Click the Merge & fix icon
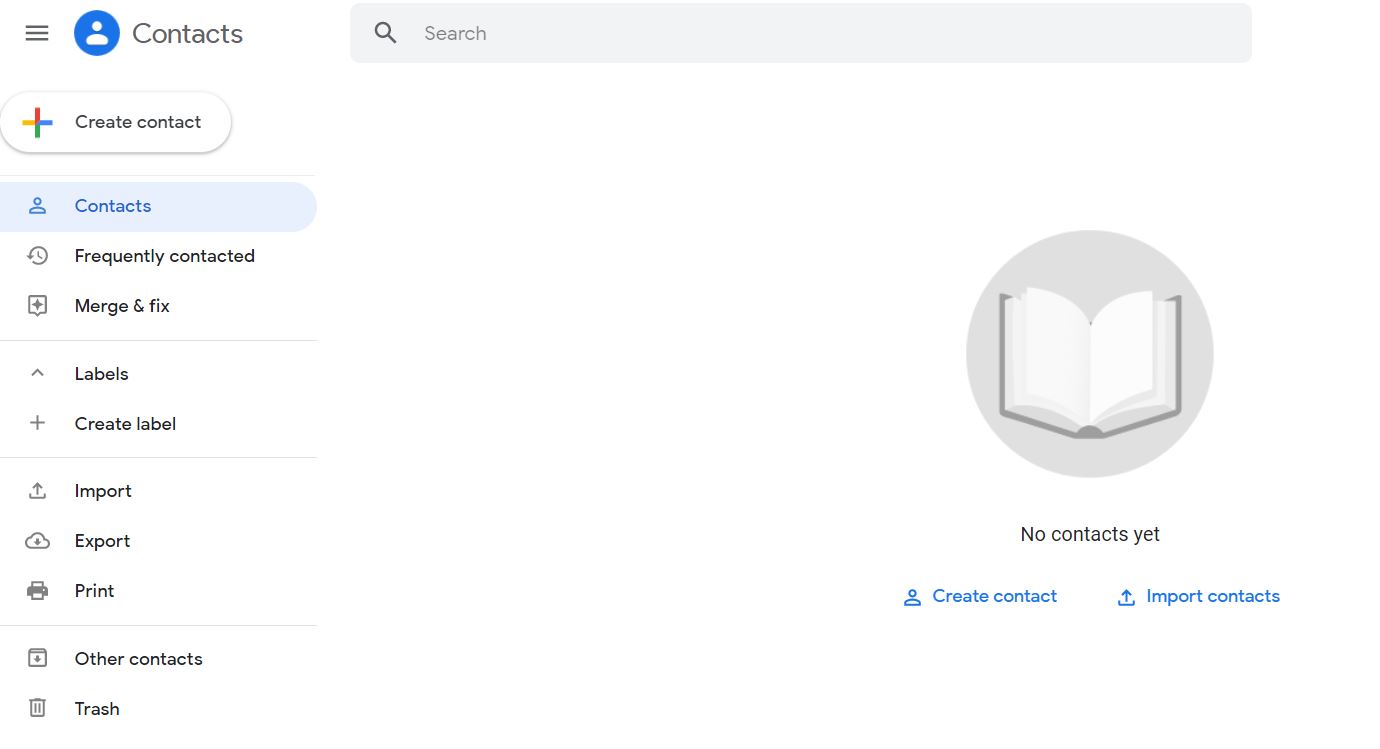 (x=37, y=305)
